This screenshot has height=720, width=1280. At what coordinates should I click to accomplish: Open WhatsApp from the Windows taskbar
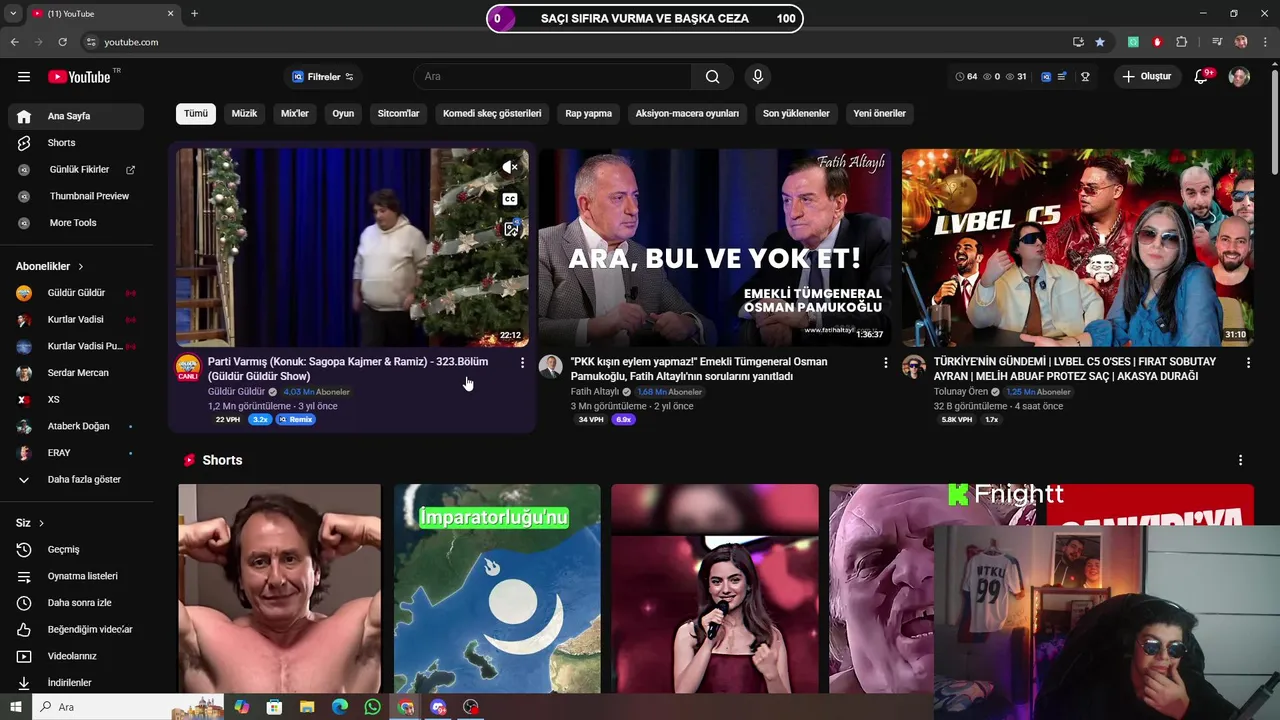coord(373,707)
